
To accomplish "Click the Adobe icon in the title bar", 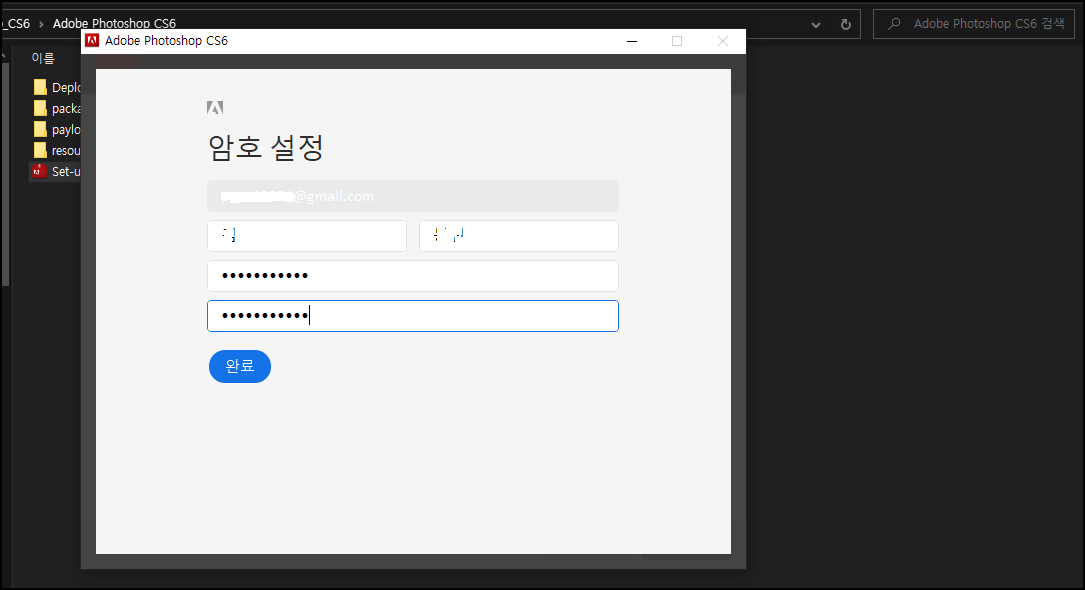I will point(92,41).
